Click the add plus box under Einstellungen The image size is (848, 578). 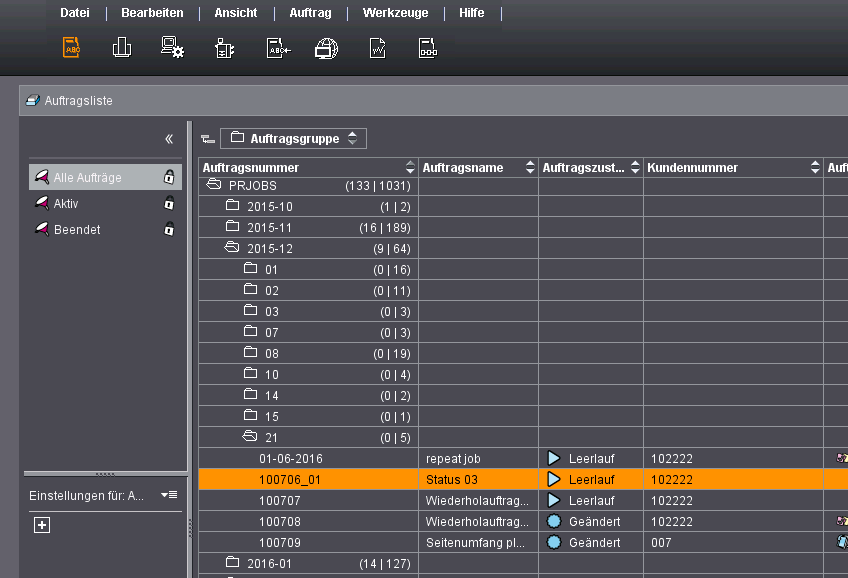point(42,525)
